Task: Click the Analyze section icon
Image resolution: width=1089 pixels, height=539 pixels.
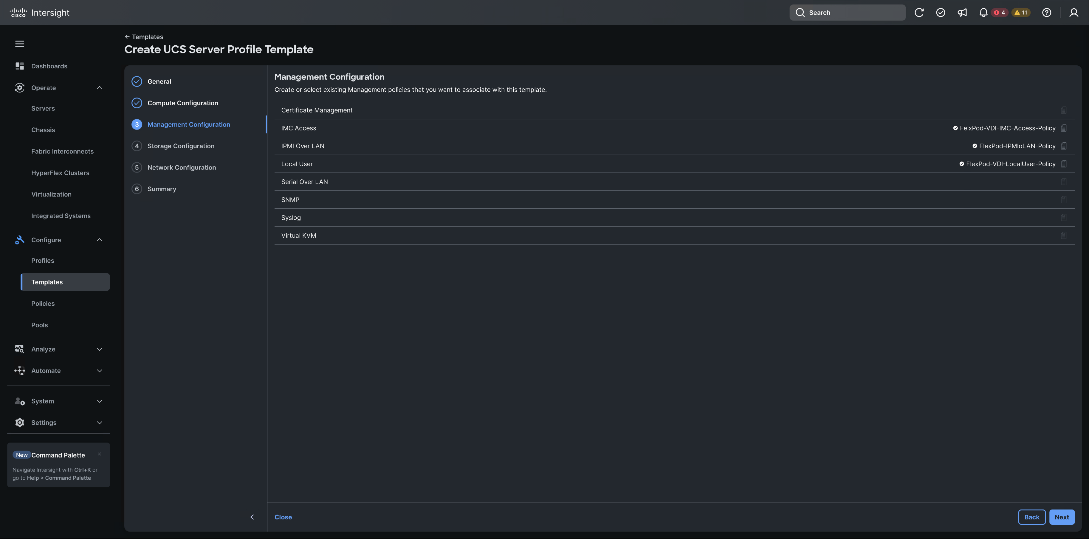Action: click(19, 349)
